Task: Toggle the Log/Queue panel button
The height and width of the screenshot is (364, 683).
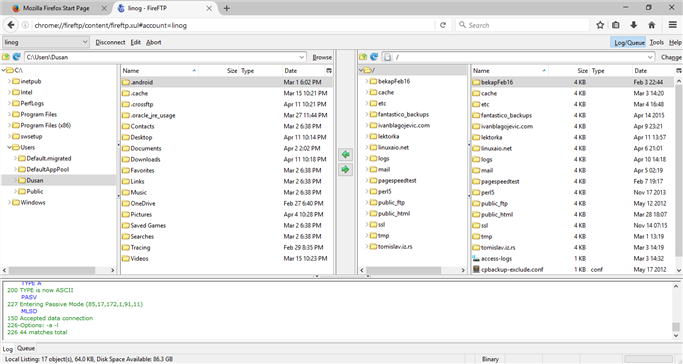Action: (x=629, y=42)
